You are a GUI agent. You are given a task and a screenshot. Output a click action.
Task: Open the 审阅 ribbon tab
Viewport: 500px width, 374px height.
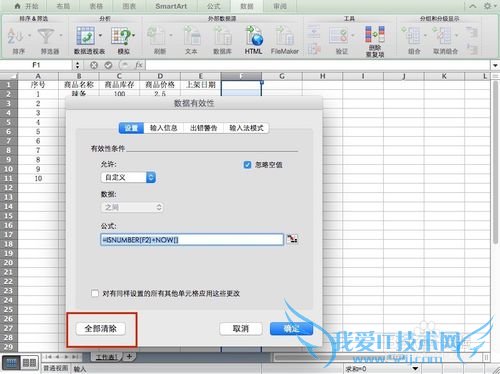[280, 6]
